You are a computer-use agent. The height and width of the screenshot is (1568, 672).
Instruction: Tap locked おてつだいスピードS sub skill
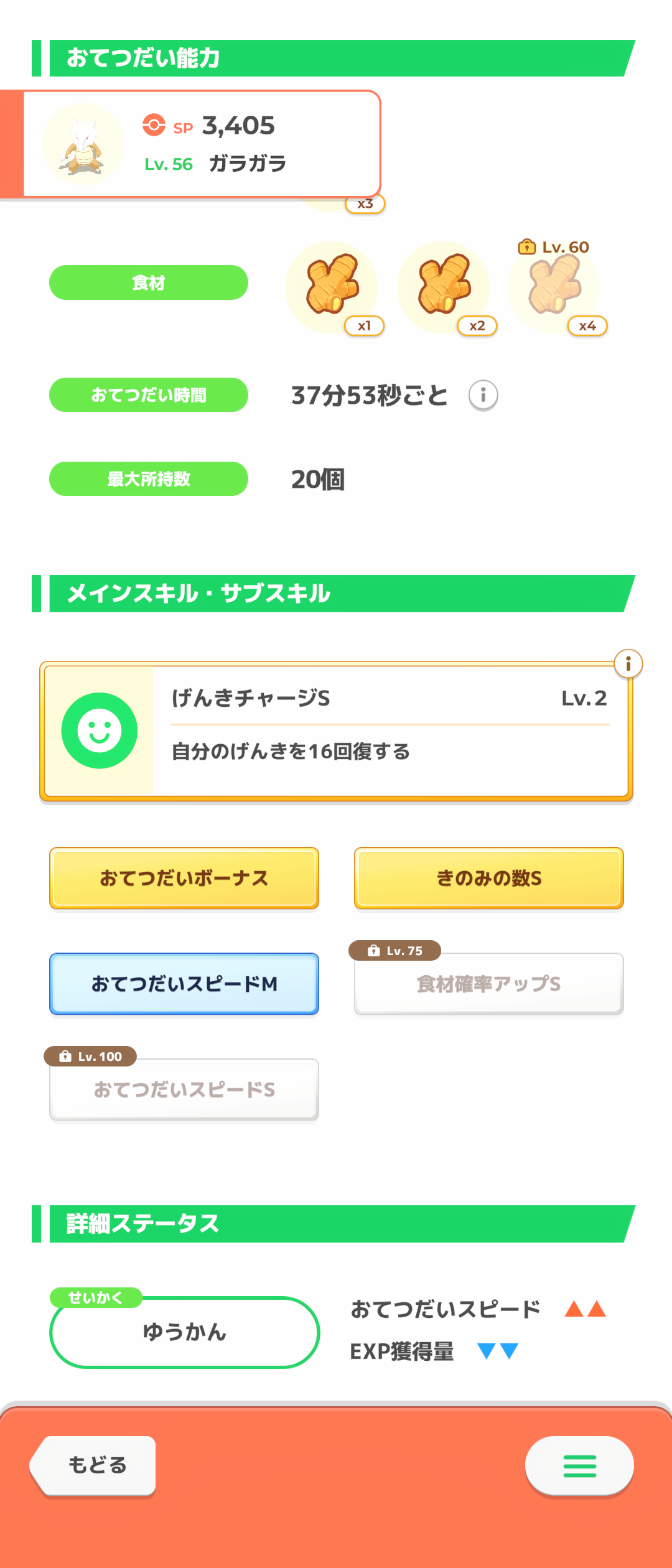click(x=184, y=1090)
